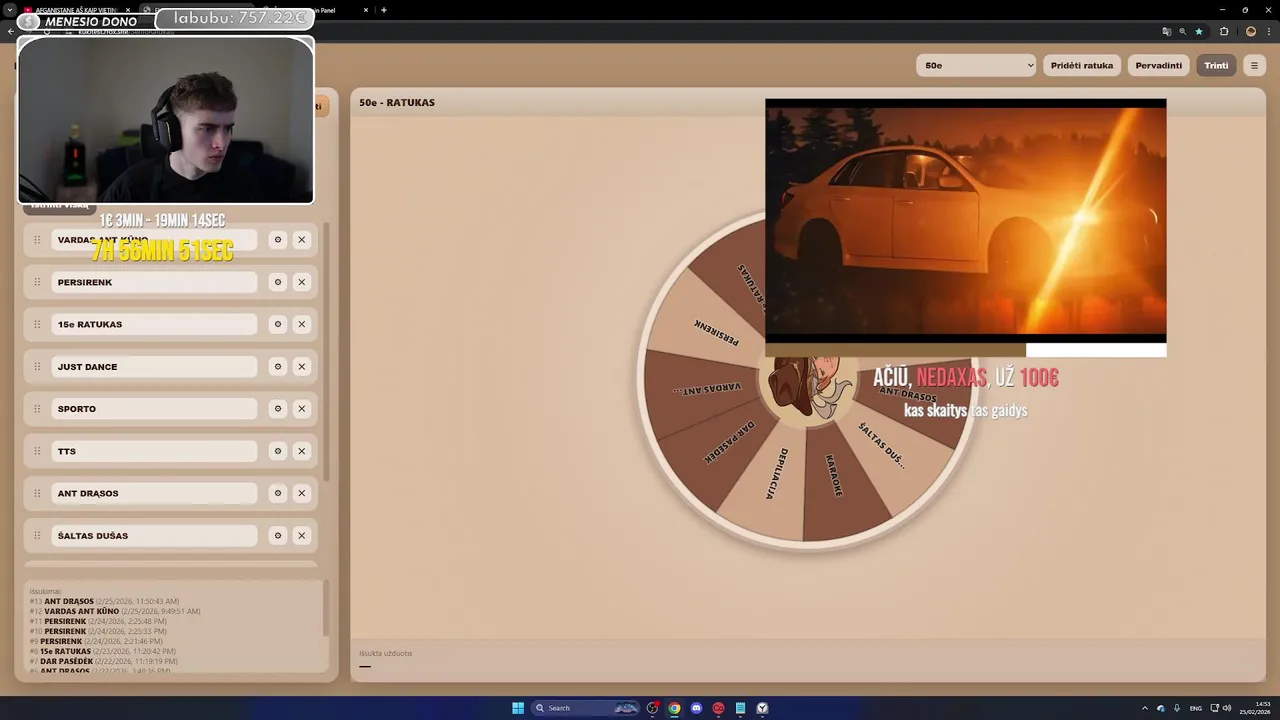Remove the JUST DANCE entry
1280x720 pixels.
[x=301, y=366]
